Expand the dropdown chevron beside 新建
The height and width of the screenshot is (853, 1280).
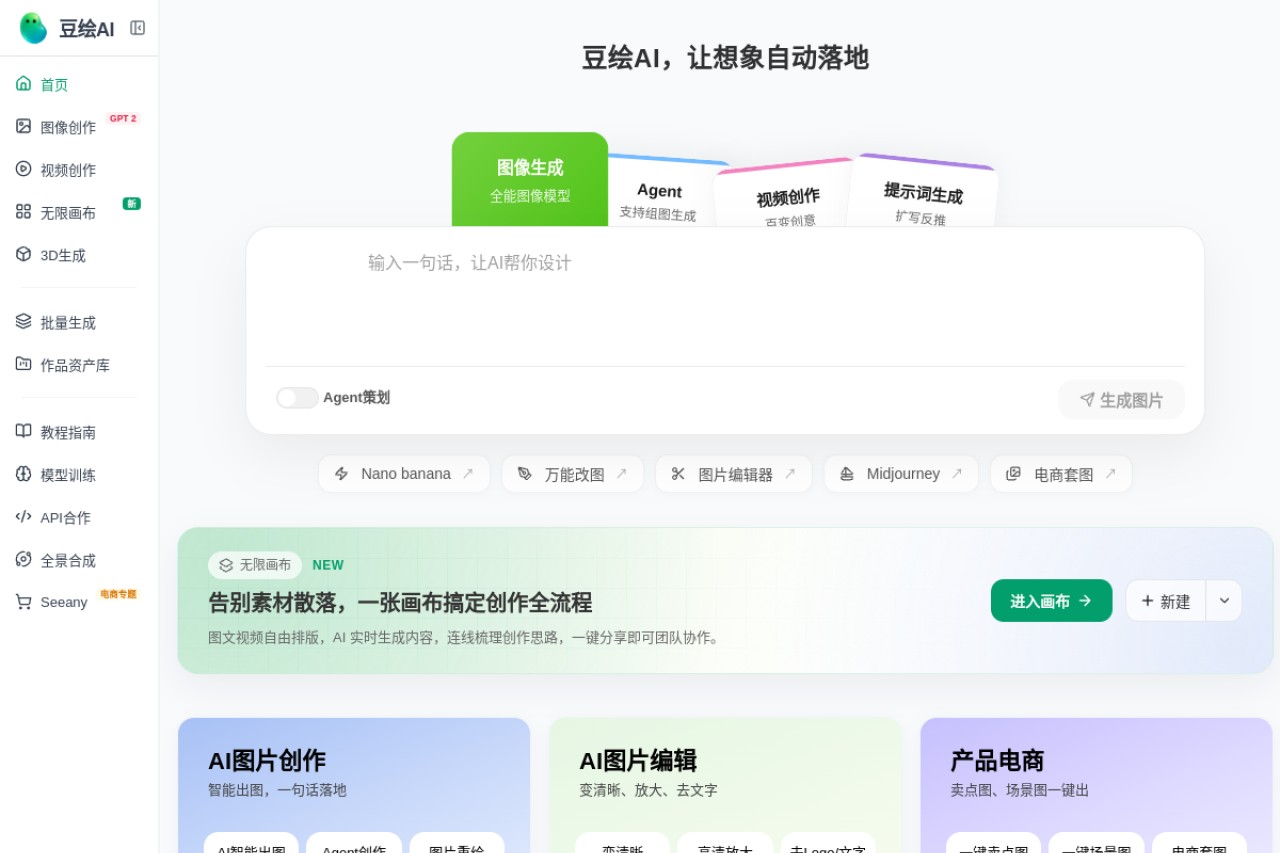(x=1225, y=601)
